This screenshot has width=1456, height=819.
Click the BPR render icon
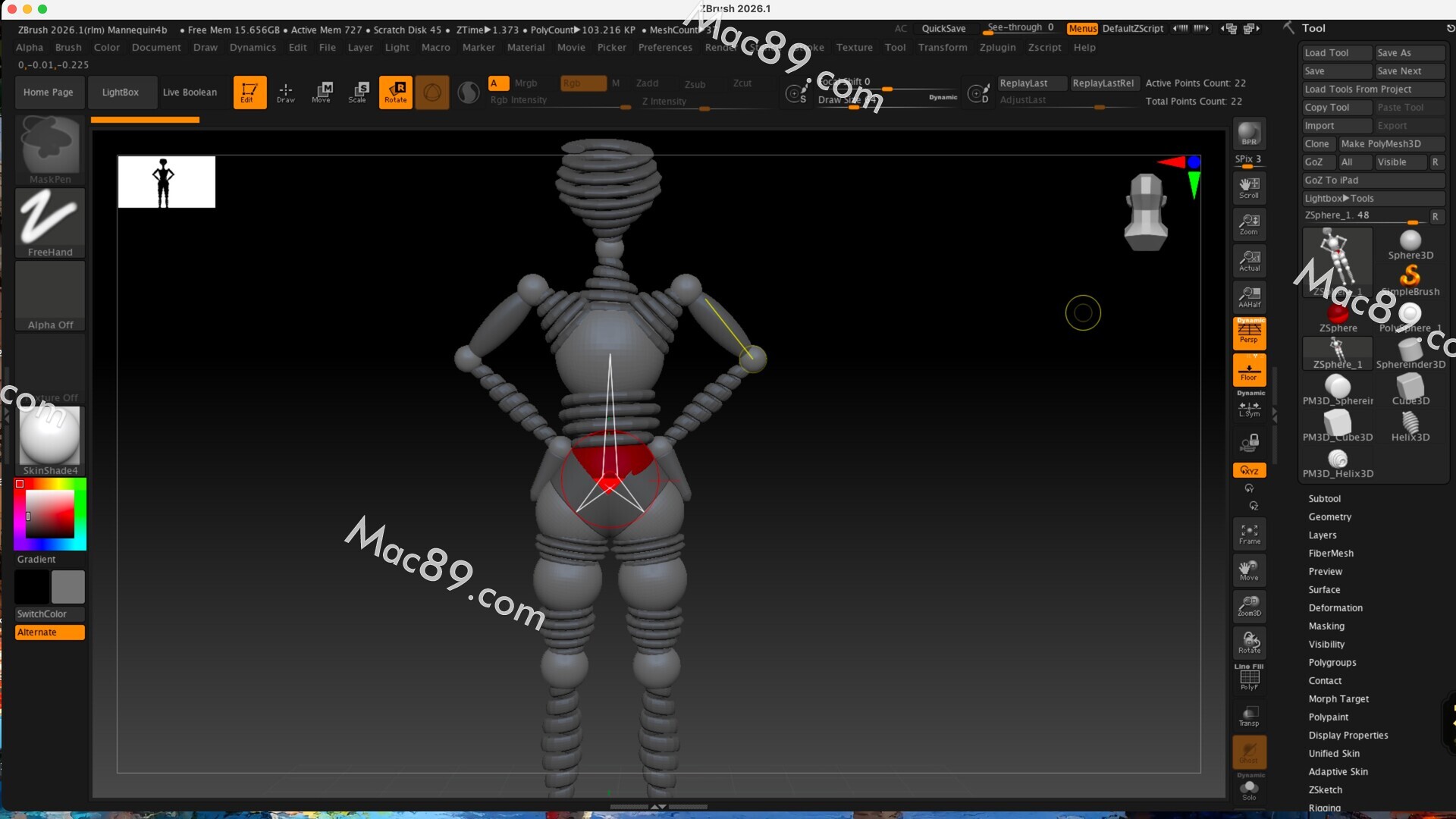(x=1249, y=134)
